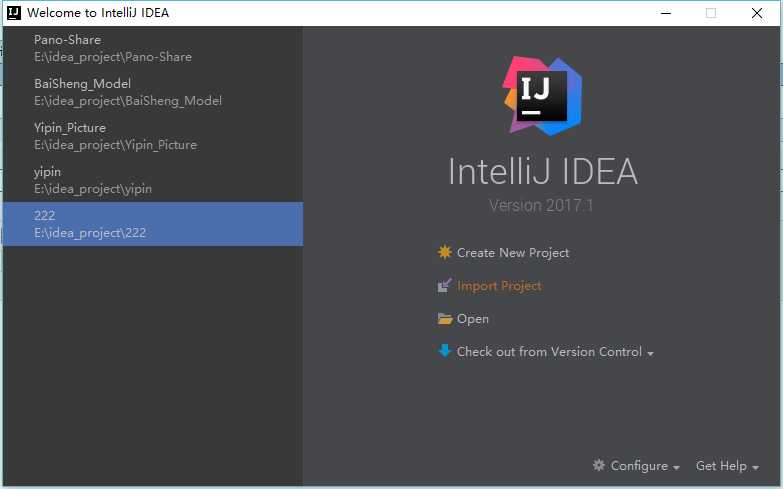The height and width of the screenshot is (489, 783).
Task: Click path E:\idea_project\yipin
Action: pyautogui.click(x=93, y=189)
